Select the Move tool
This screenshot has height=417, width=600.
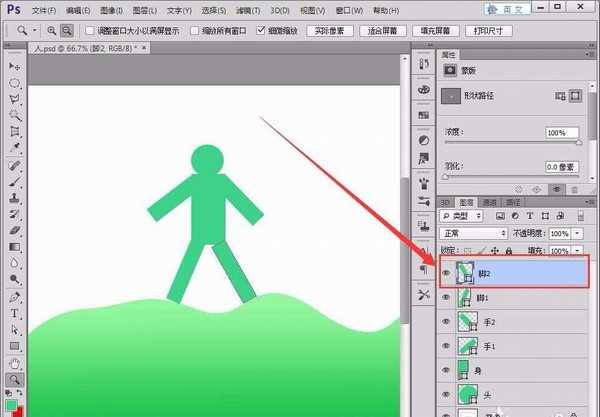pyautogui.click(x=15, y=66)
